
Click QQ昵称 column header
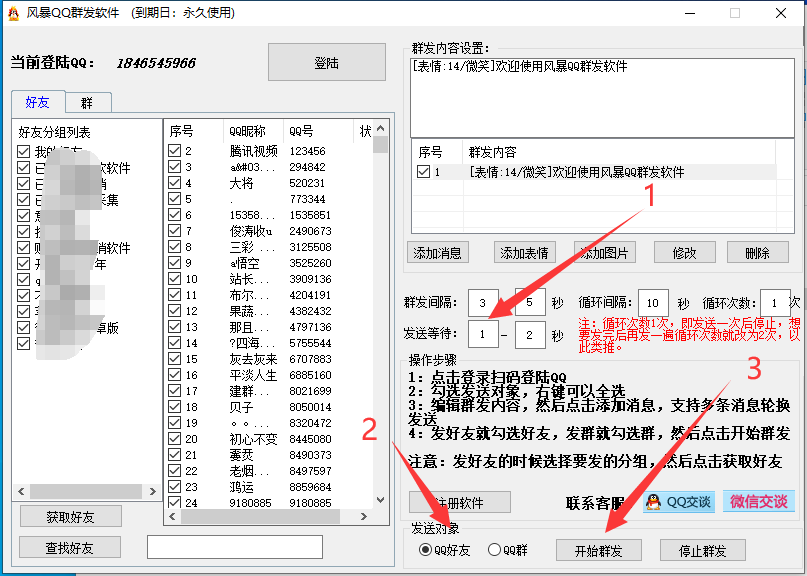(253, 131)
